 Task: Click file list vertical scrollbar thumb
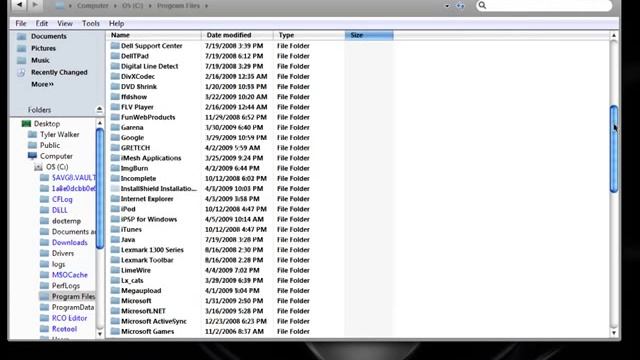tap(613, 149)
